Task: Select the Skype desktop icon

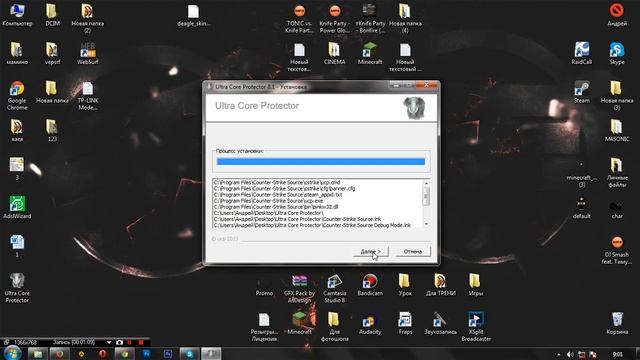Action: (617, 53)
